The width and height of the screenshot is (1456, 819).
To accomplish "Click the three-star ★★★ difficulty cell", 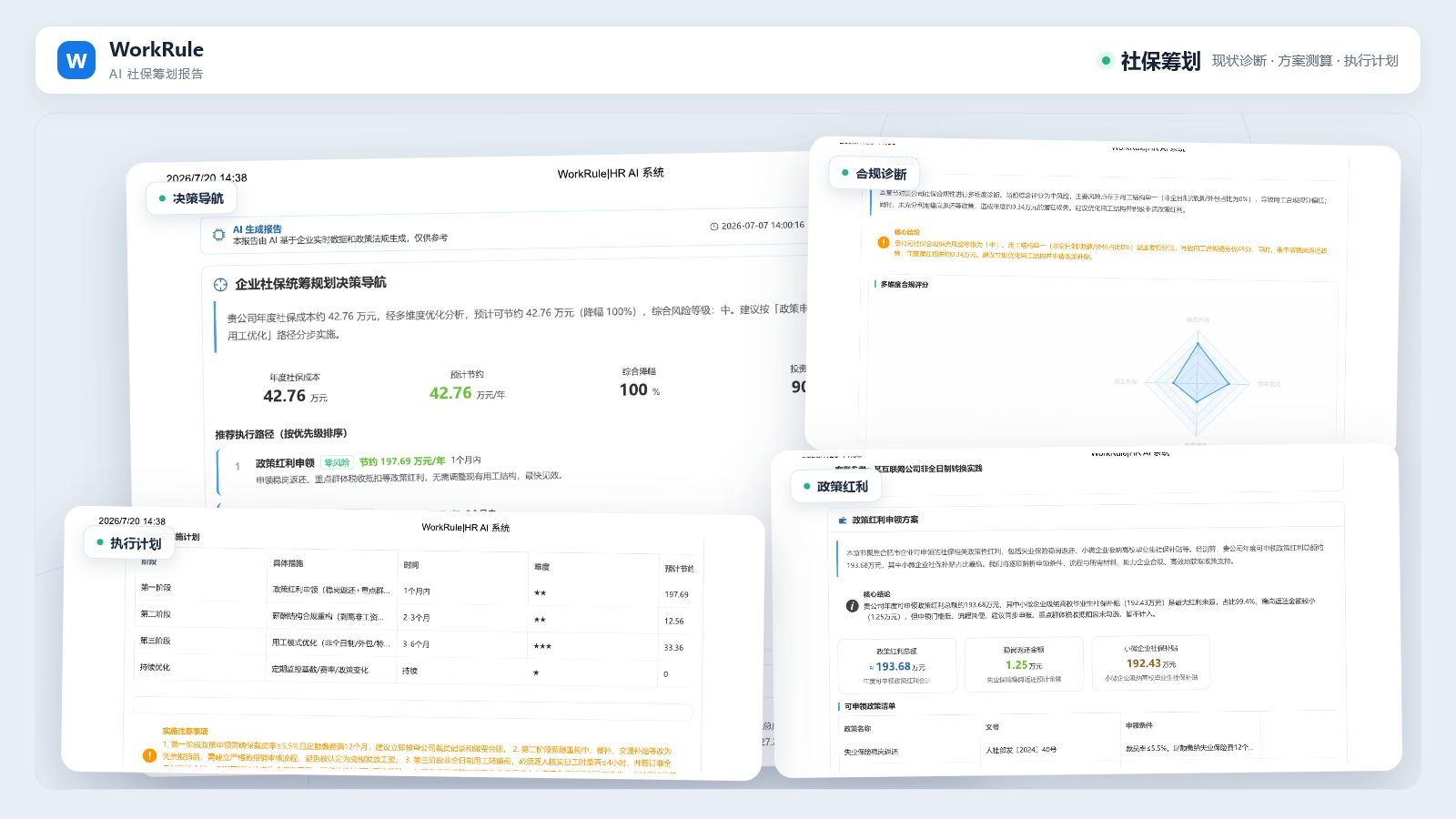I will tap(542, 646).
